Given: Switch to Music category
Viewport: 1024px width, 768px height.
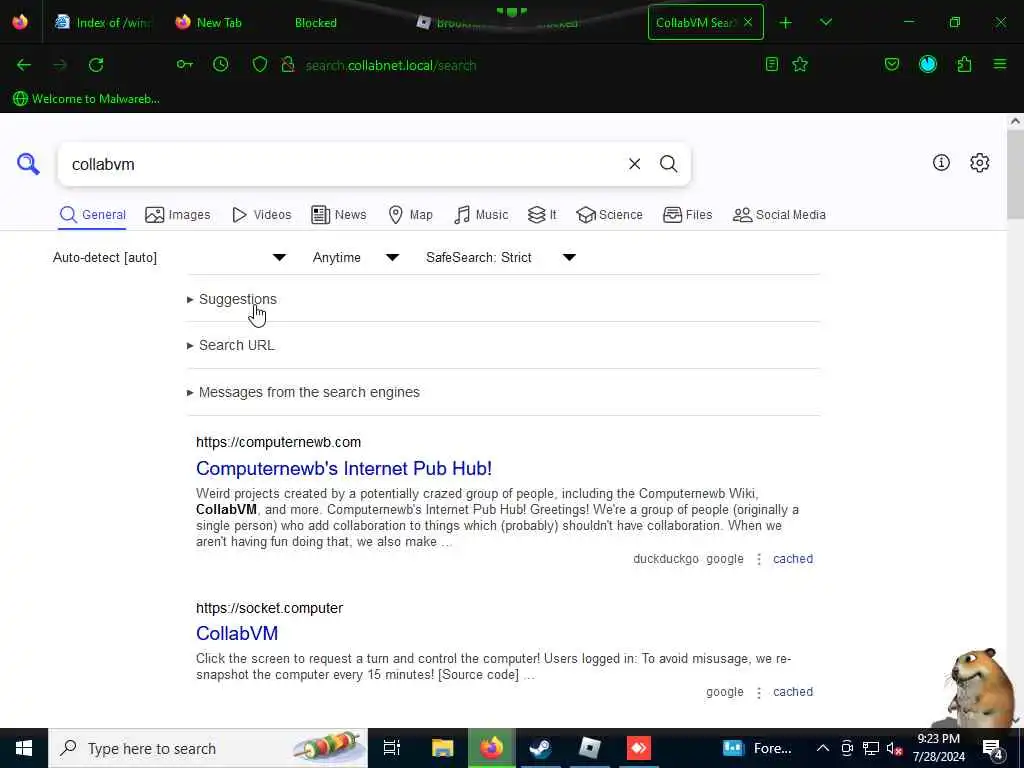Looking at the screenshot, I should 481,215.
